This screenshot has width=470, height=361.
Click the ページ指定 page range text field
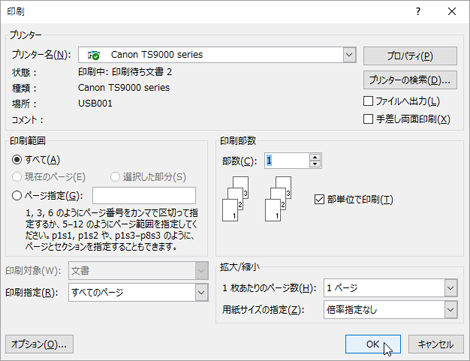pyautogui.click(x=144, y=195)
